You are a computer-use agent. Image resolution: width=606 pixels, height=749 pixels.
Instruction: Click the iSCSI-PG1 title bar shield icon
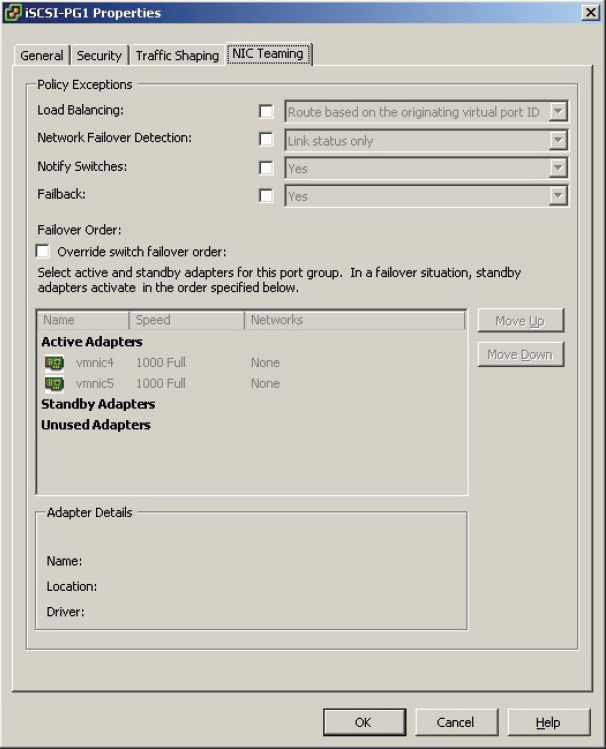13,13
